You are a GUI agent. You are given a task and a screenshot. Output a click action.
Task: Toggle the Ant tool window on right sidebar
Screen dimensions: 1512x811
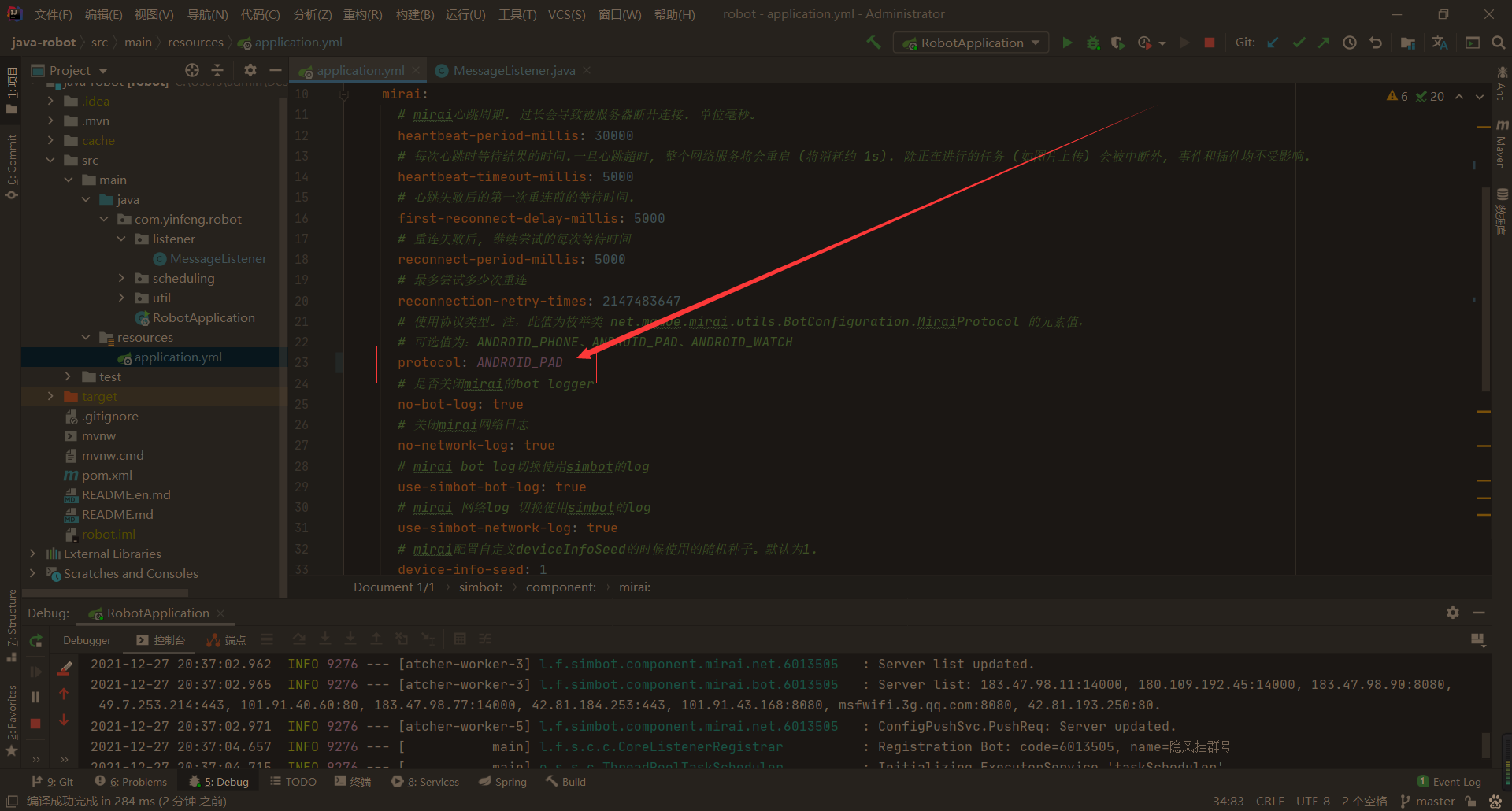coord(1502,83)
